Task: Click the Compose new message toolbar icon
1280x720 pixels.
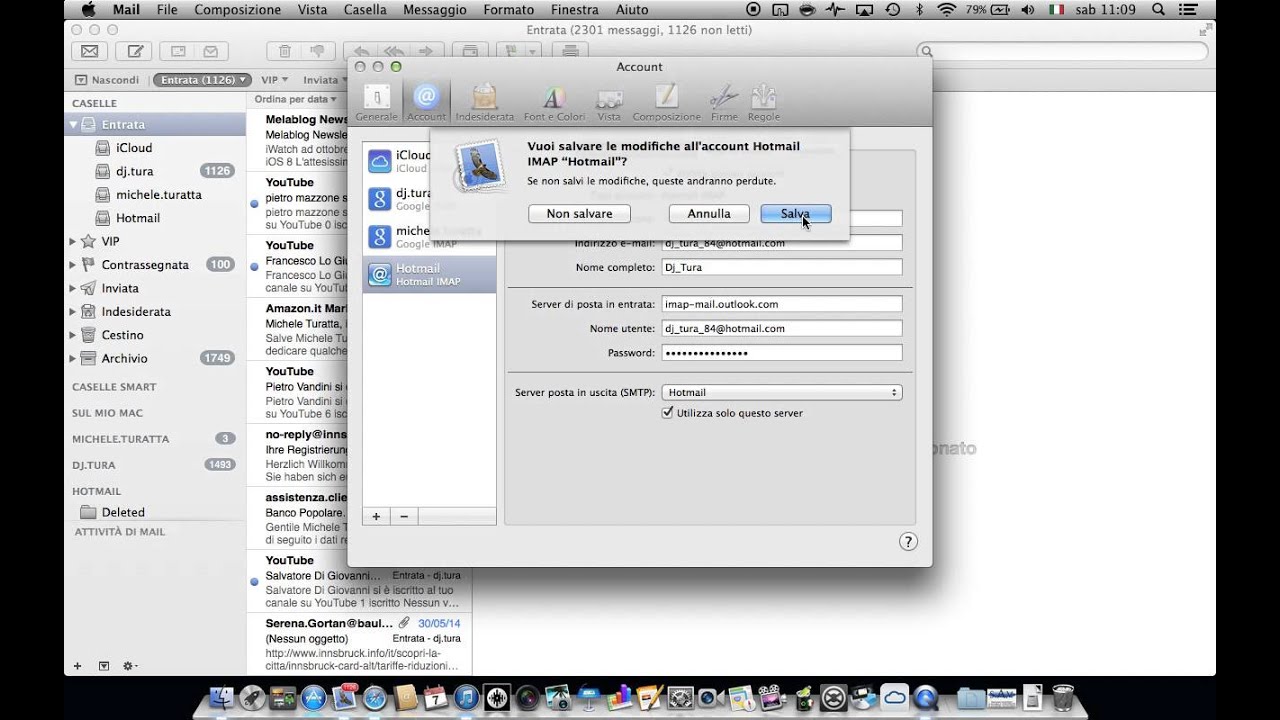Action: (x=134, y=51)
